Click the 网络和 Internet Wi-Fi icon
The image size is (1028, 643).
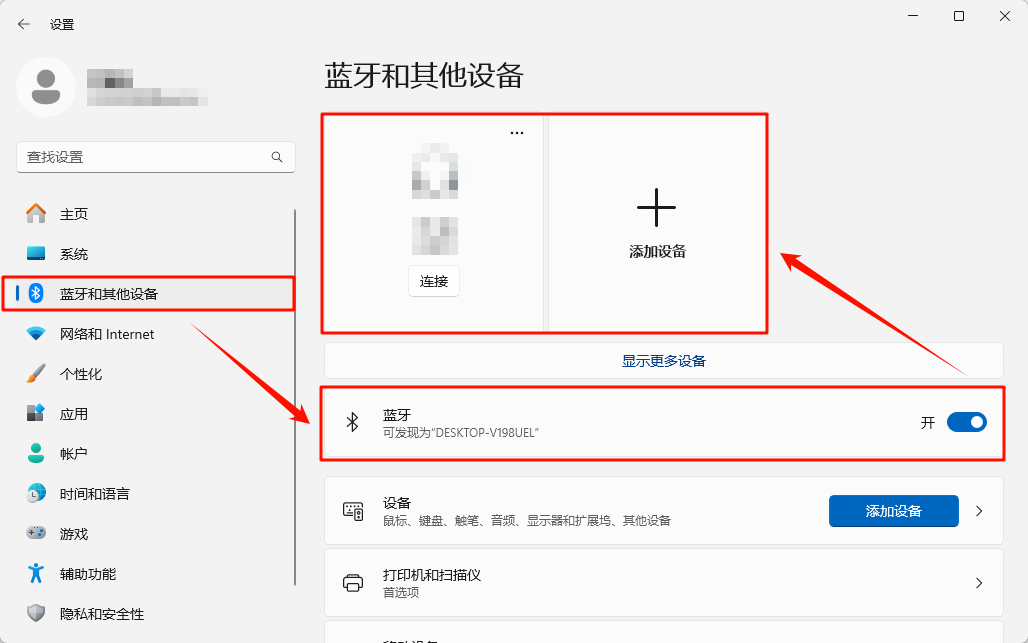[36, 334]
